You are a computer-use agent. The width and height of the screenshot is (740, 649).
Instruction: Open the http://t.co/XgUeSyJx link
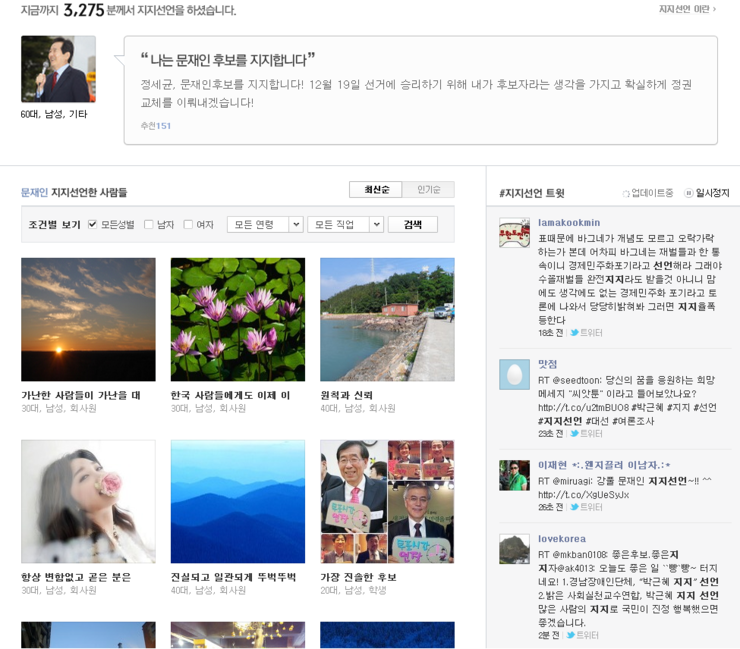tap(583, 495)
